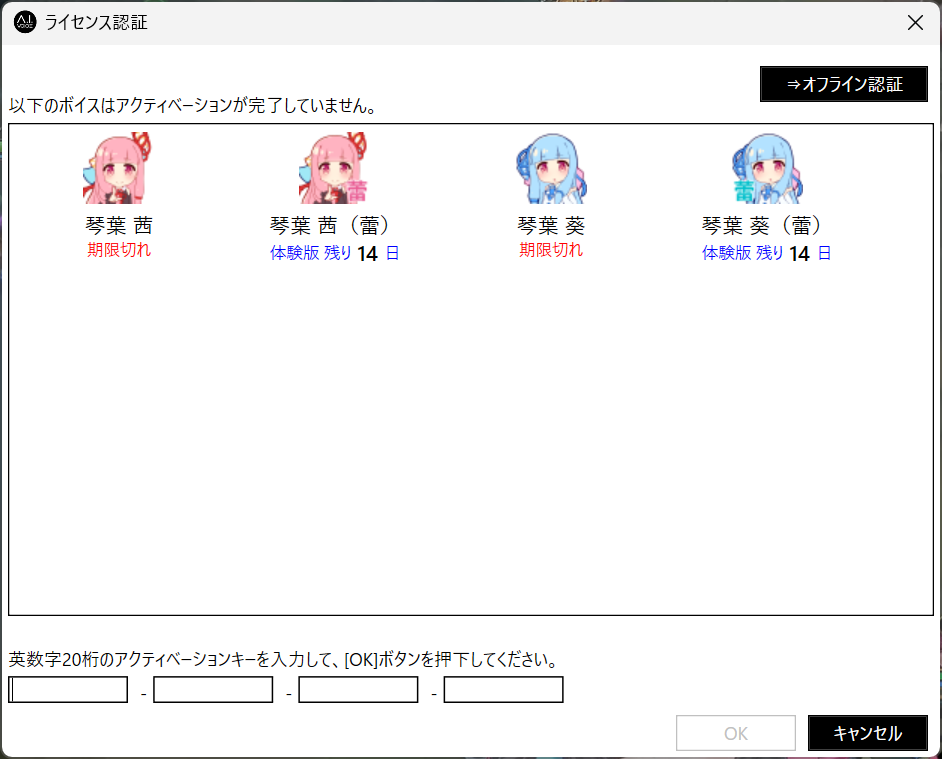Select the 琴葉 茜（蕾） character avatar
The width and height of the screenshot is (942, 759).
[x=334, y=168]
